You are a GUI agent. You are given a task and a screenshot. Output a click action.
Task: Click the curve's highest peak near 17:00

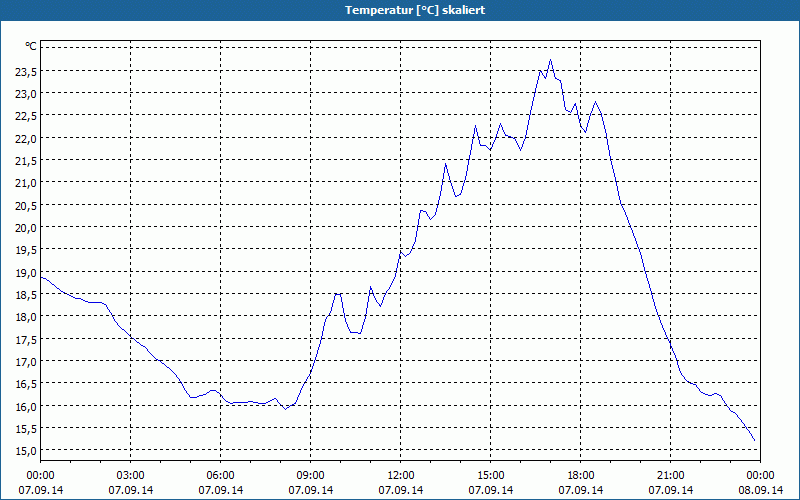[551, 60]
